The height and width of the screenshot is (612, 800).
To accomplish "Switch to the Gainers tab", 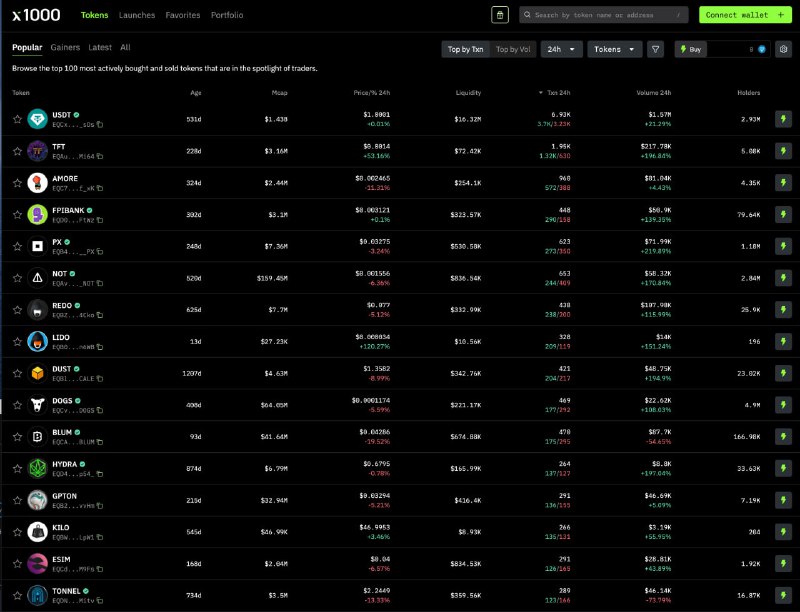I will coord(65,47).
